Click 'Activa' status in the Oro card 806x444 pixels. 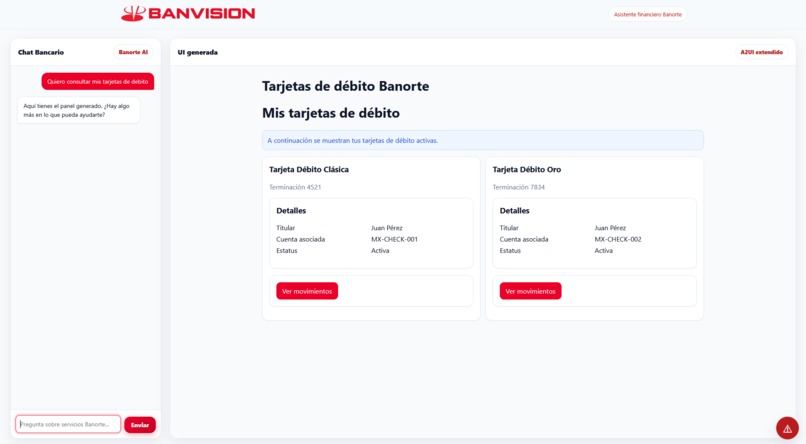pyautogui.click(x=604, y=251)
